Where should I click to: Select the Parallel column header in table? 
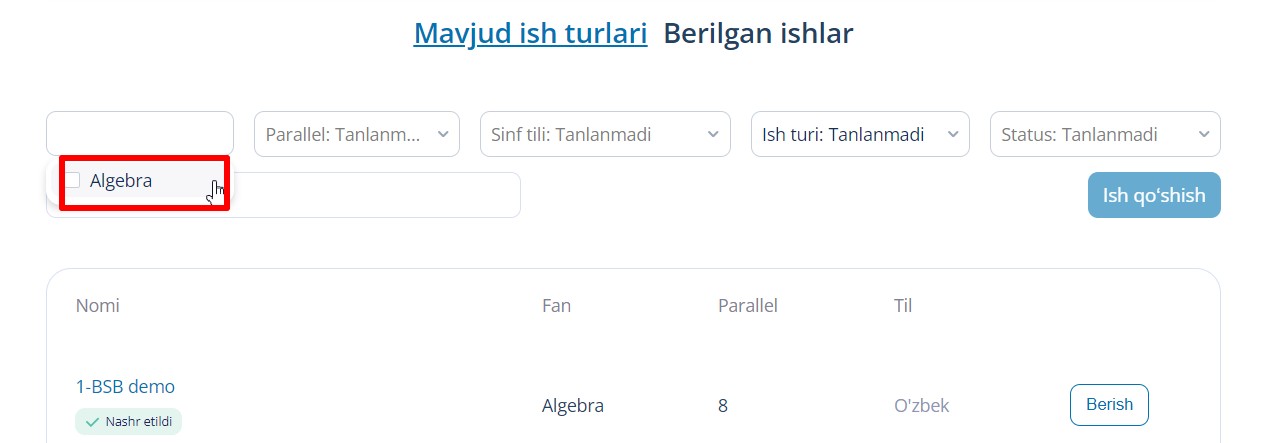747,305
